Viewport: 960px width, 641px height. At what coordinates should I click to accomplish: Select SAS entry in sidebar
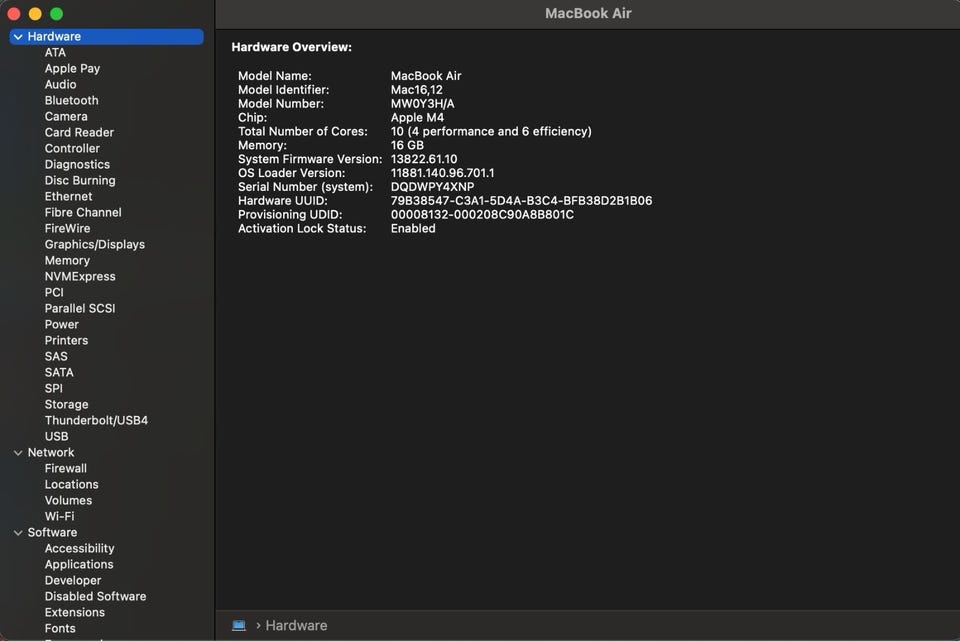point(56,356)
